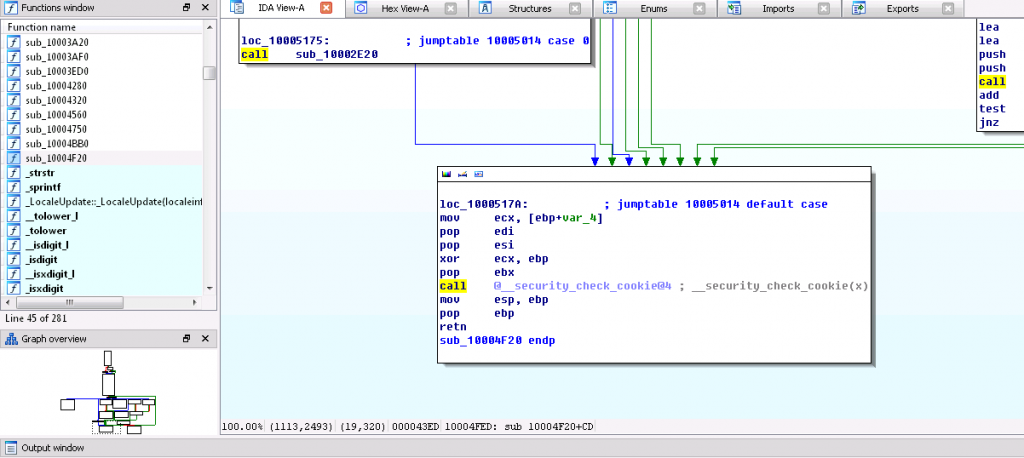Select sub_10004F20 in functions list
The height and width of the screenshot is (458, 1024).
(x=103, y=158)
